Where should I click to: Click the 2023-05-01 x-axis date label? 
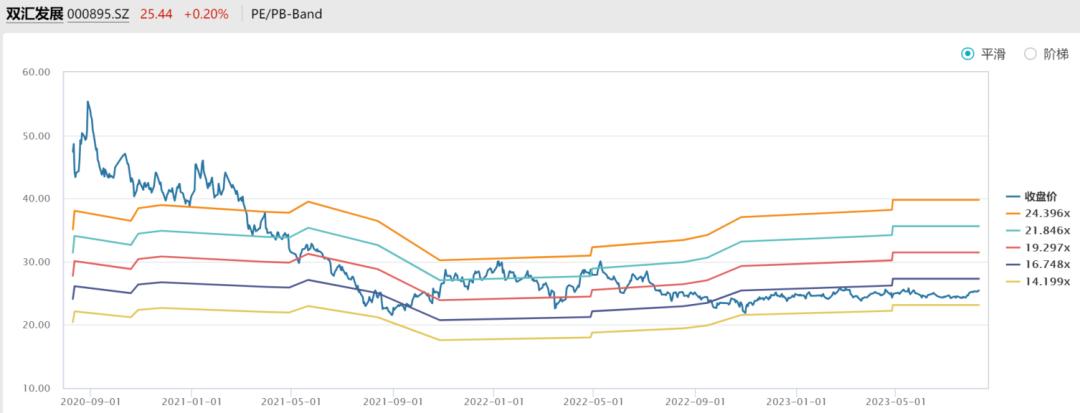[x=894, y=401]
